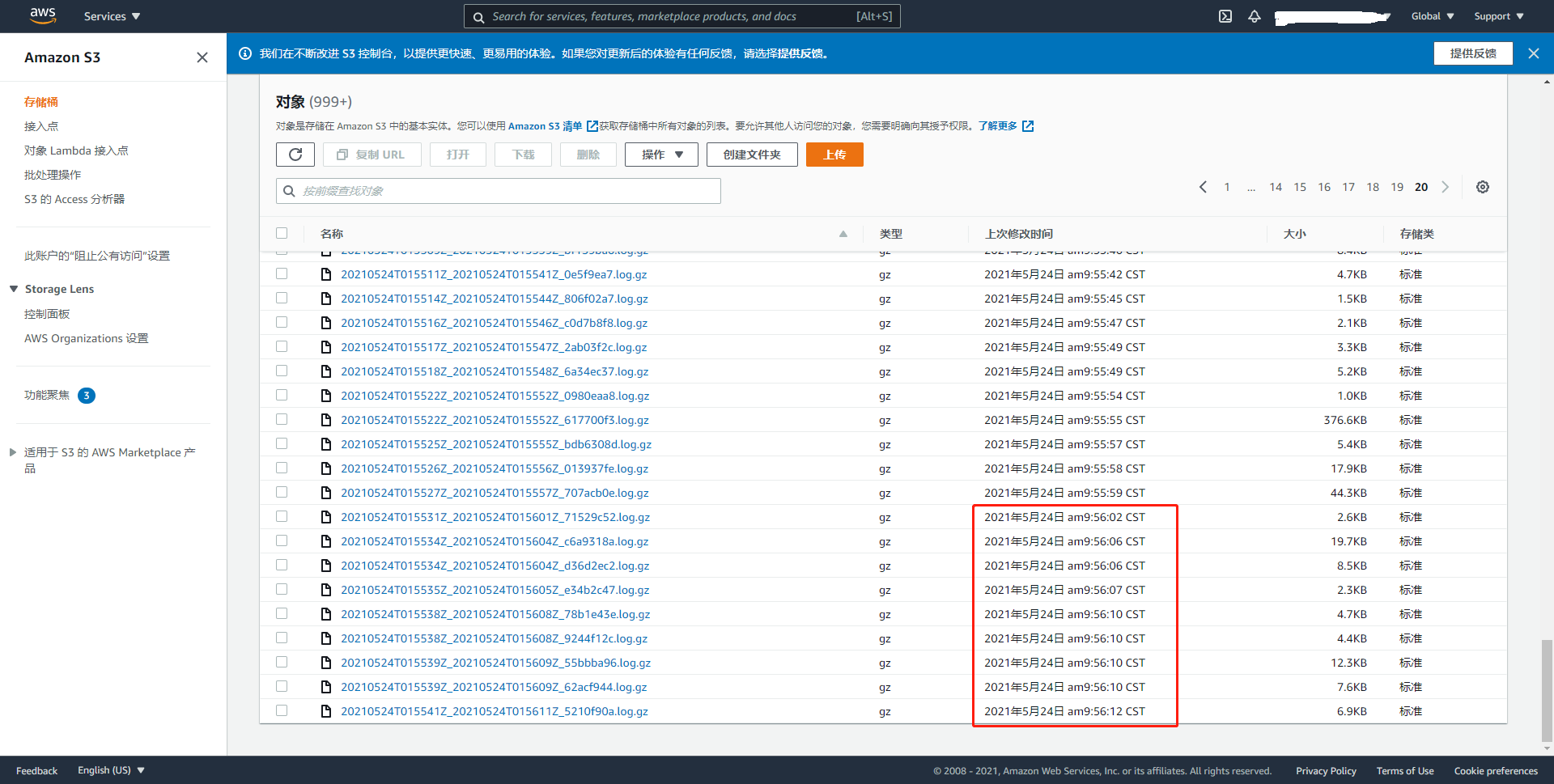
Task: Click file icon for 806f02a7.log.gz
Action: (326, 299)
